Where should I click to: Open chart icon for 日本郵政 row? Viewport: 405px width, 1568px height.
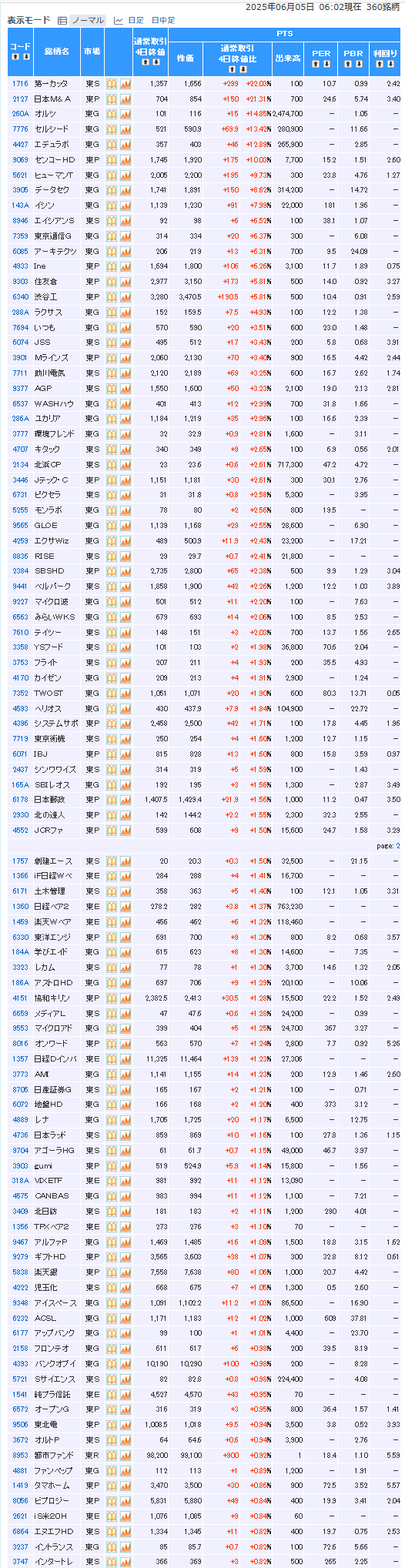coord(126,800)
